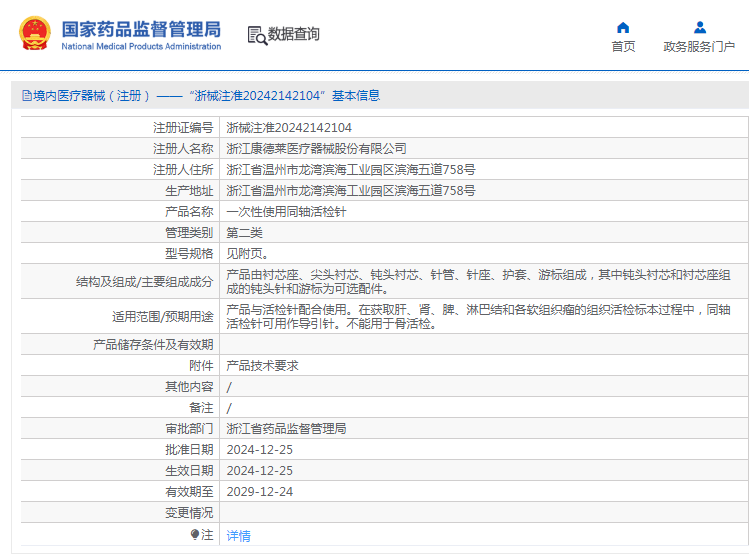Go to the 数据查询 section label
This screenshot has height=554, width=749.
click(x=295, y=34)
